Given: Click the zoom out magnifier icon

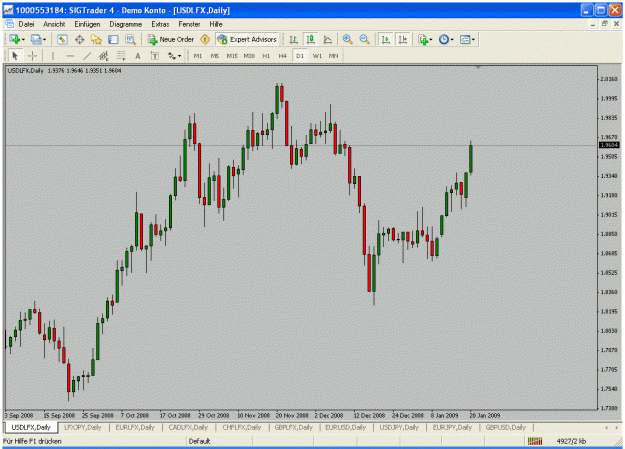Looking at the screenshot, I should (364, 39).
